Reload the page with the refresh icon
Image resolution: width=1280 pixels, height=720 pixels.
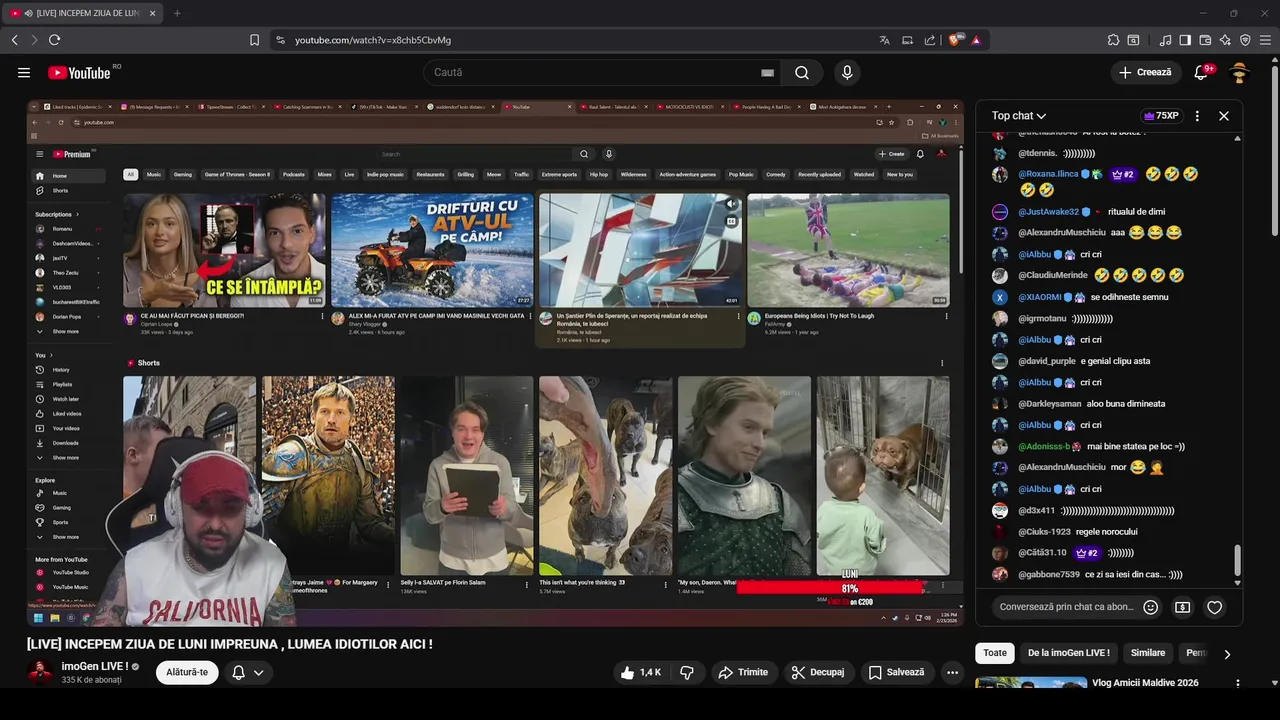point(54,40)
